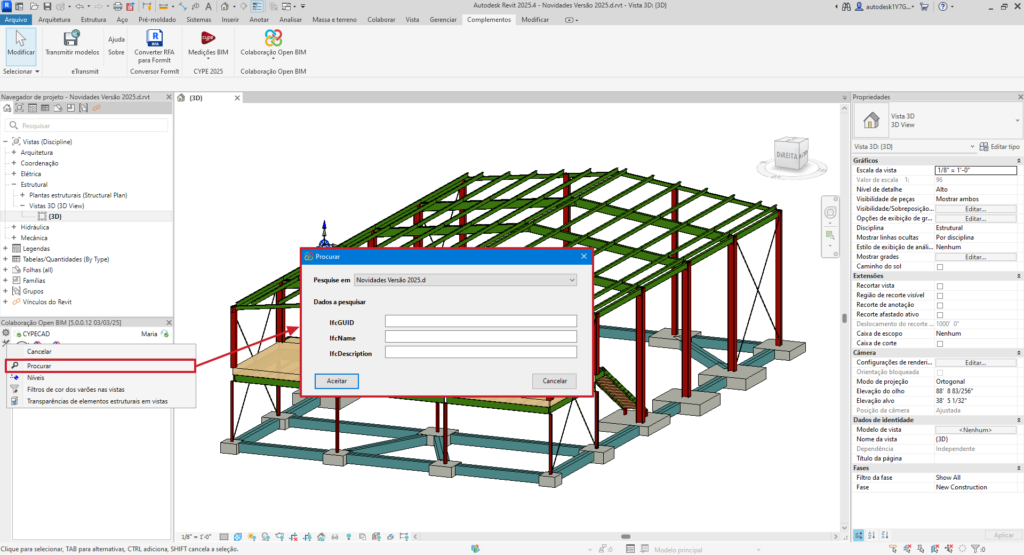
Task: Click Aceitar in the Procurar dialog
Action: coord(336,381)
